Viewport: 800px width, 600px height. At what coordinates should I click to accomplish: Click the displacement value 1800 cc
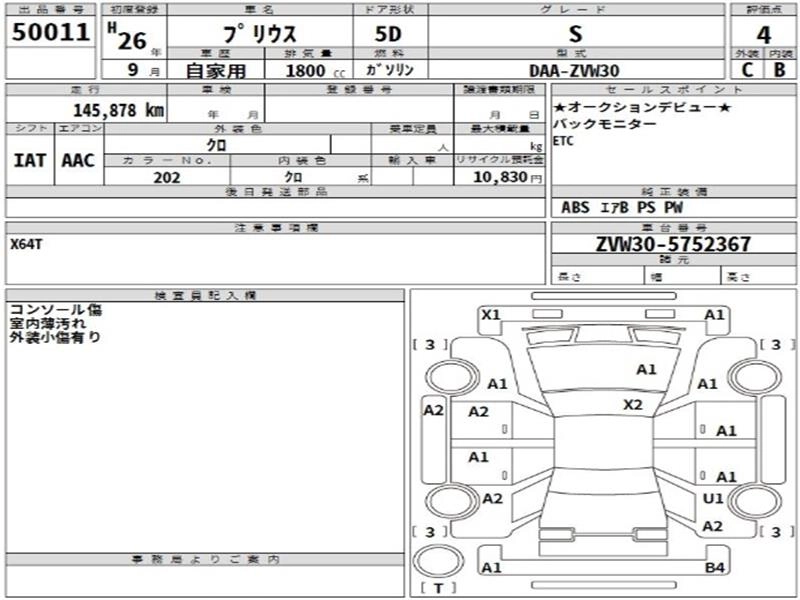315,71
